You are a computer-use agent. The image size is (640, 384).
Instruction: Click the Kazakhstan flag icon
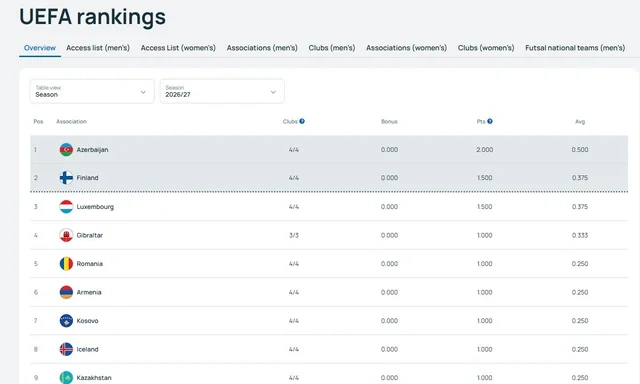pyautogui.click(x=66, y=377)
